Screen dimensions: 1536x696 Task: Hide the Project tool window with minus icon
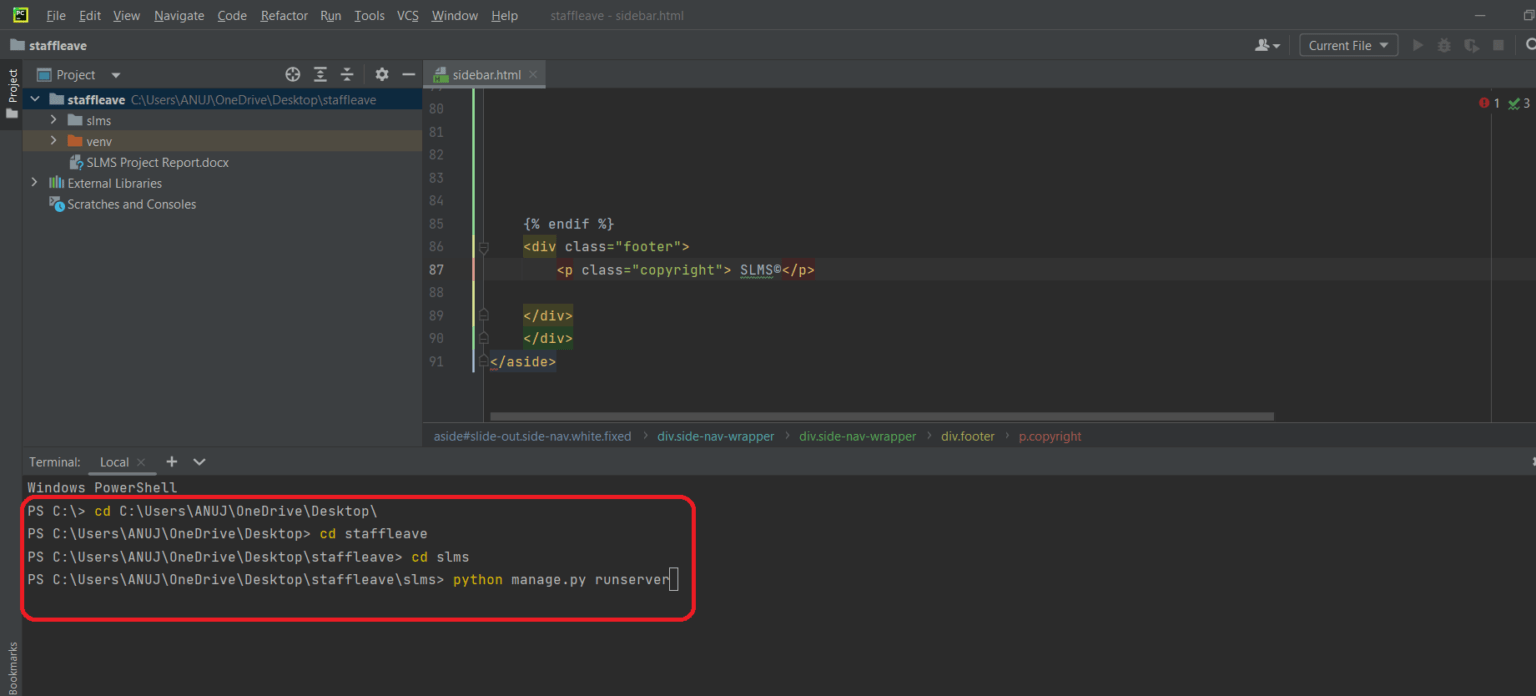(x=408, y=74)
